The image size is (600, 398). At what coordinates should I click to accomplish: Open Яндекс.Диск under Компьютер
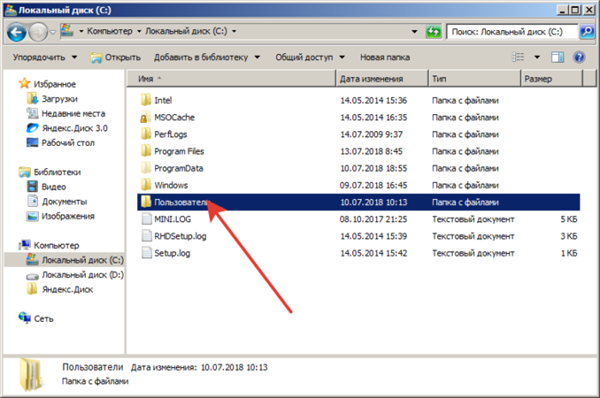[67, 290]
